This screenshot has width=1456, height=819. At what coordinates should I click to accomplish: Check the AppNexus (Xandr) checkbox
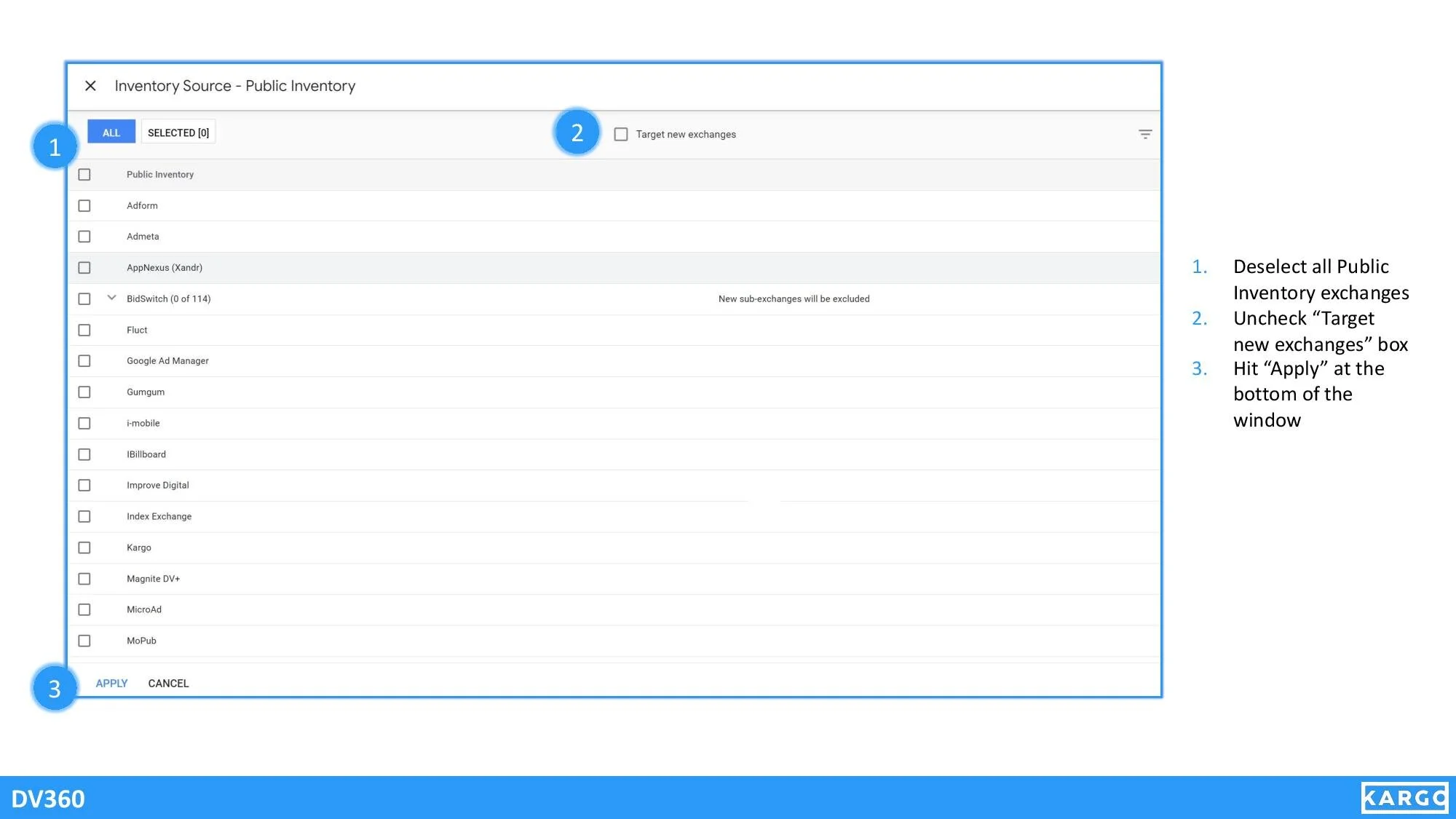tap(84, 267)
